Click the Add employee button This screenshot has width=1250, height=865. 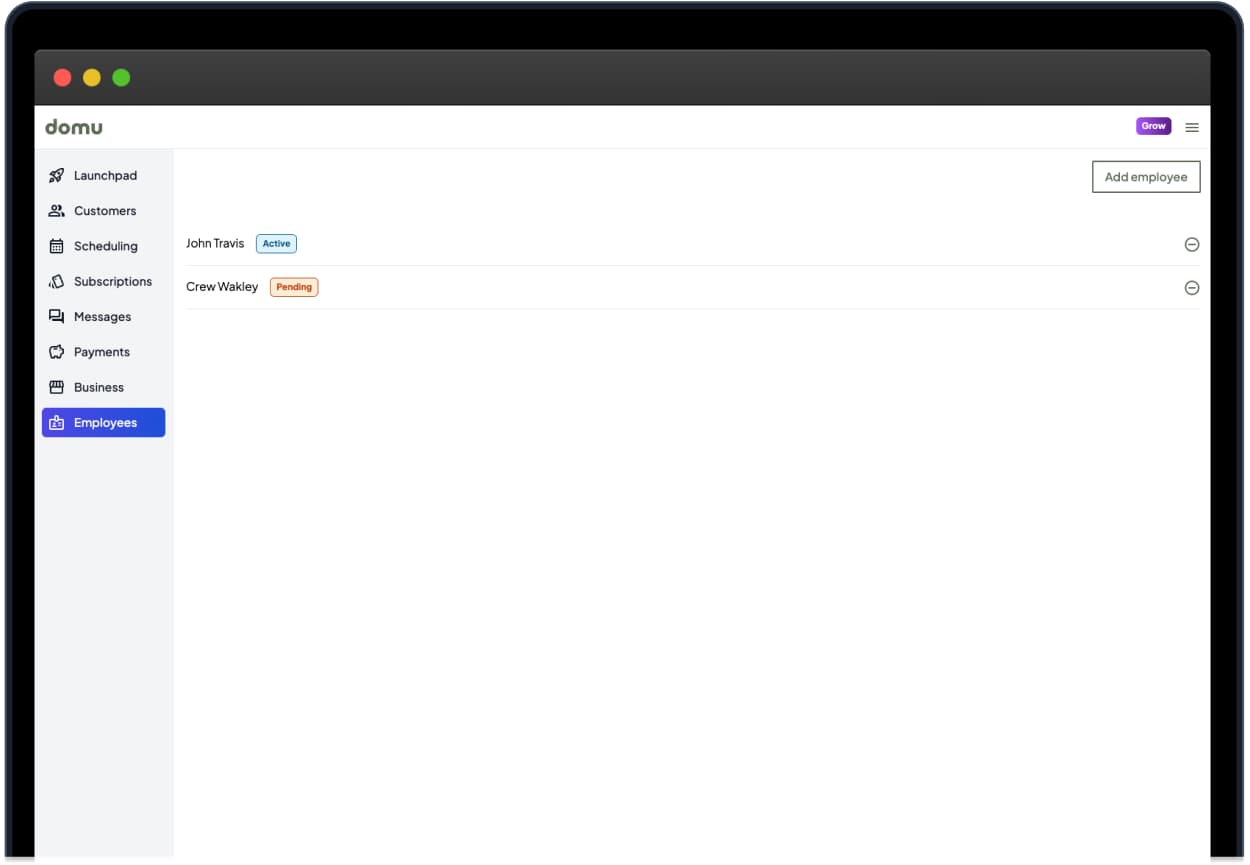point(1146,176)
